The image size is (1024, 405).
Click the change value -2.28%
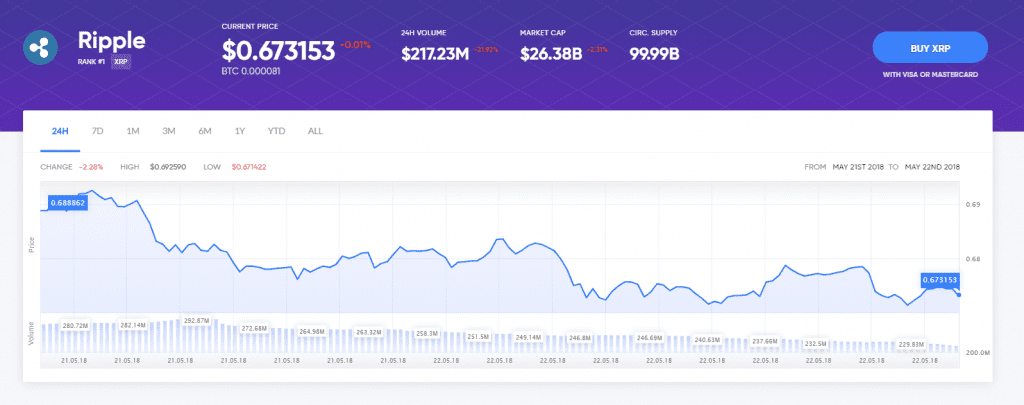coord(91,167)
